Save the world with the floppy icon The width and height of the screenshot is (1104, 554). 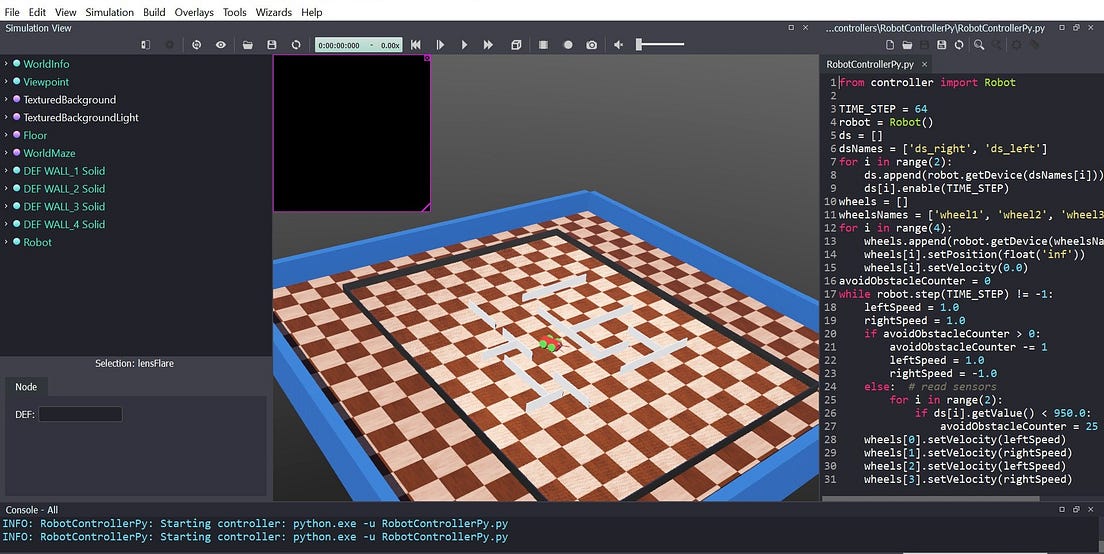272,44
